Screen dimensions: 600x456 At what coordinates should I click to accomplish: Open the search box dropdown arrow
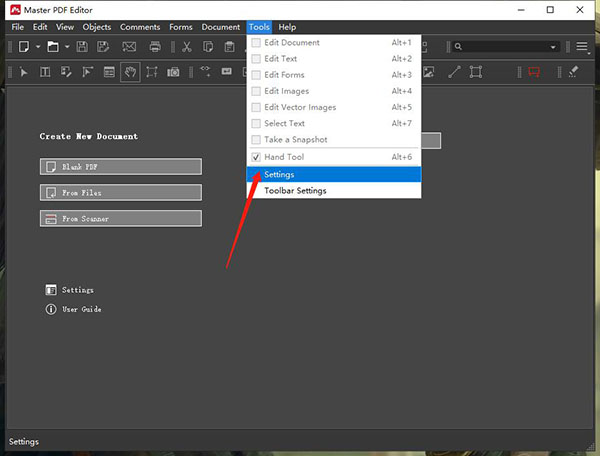coord(553,47)
